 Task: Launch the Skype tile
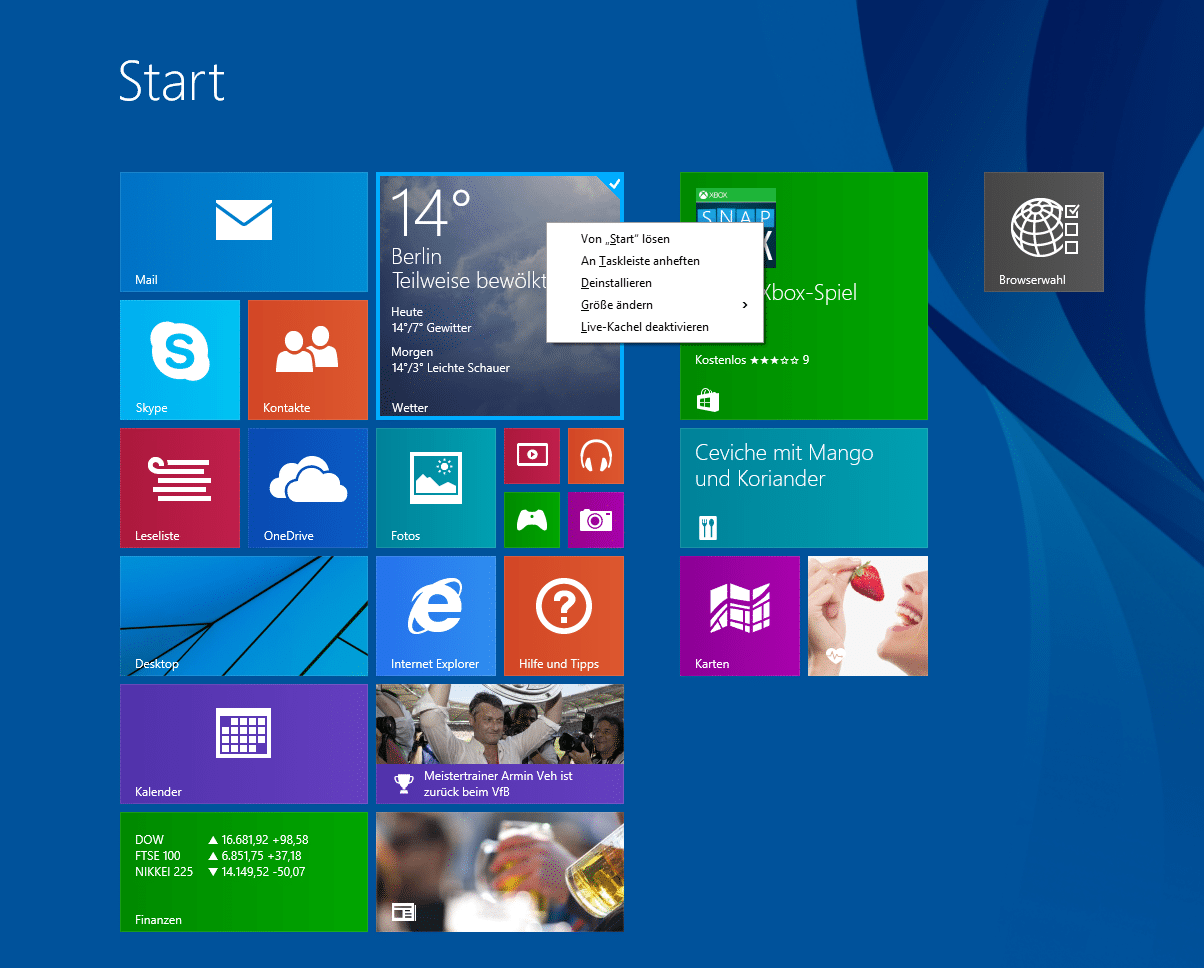coord(180,360)
